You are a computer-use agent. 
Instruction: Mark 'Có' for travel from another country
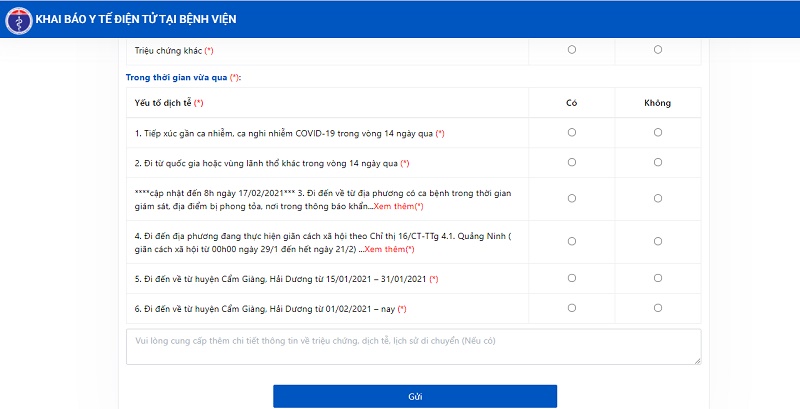[x=571, y=162]
